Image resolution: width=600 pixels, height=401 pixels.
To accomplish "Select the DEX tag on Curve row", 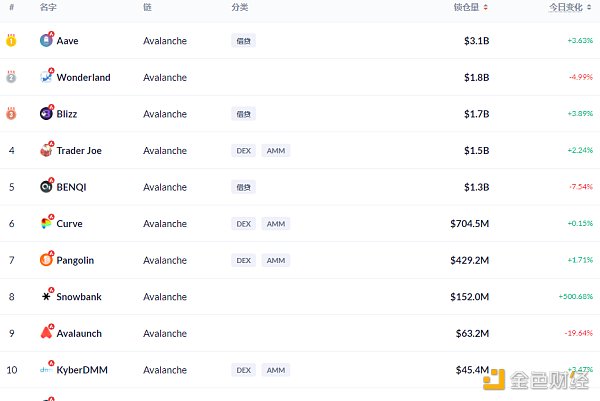I will (x=243, y=224).
